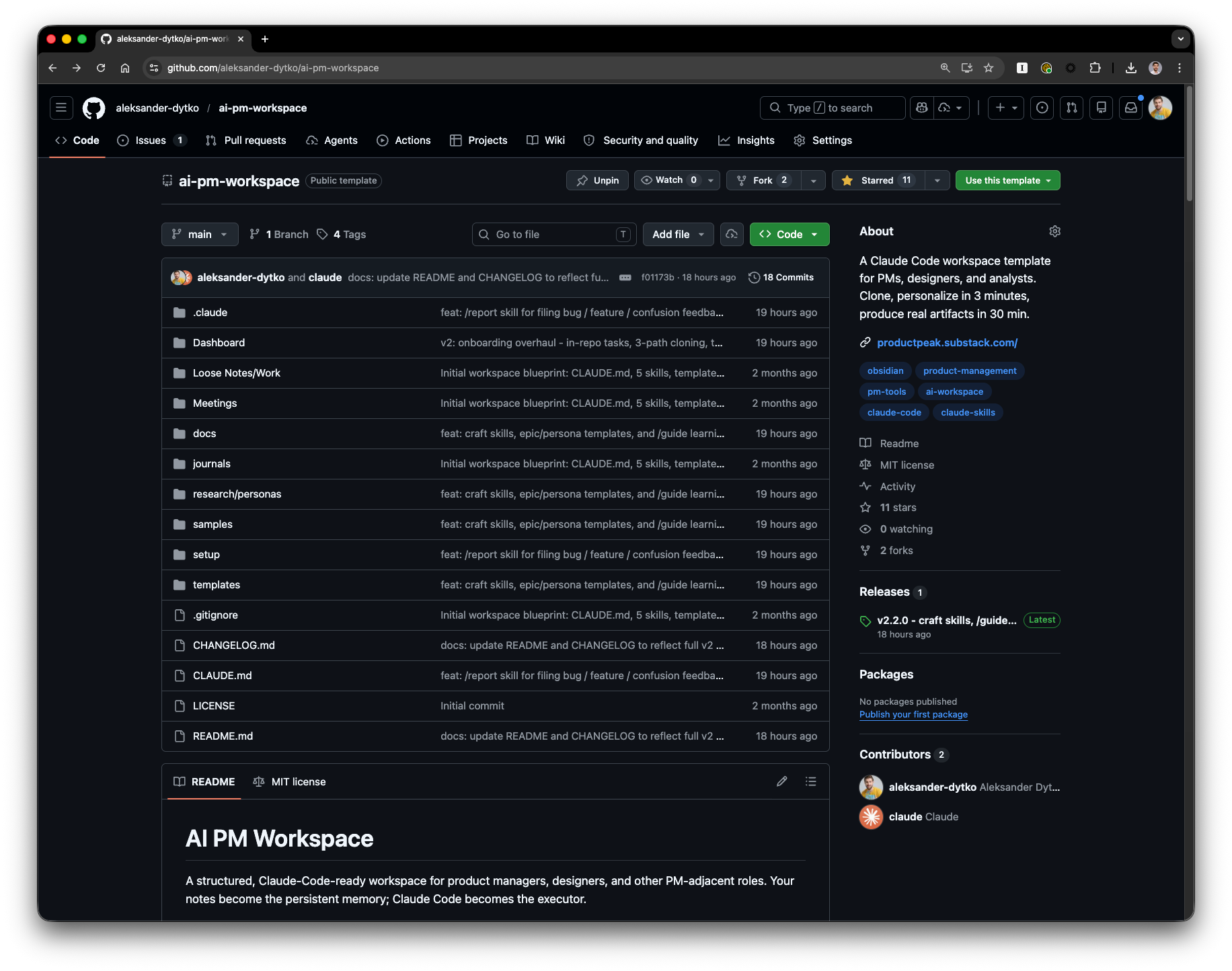Open the Watch notifications dropdown
This screenshot has width=1232, height=971.
click(677, 180)
